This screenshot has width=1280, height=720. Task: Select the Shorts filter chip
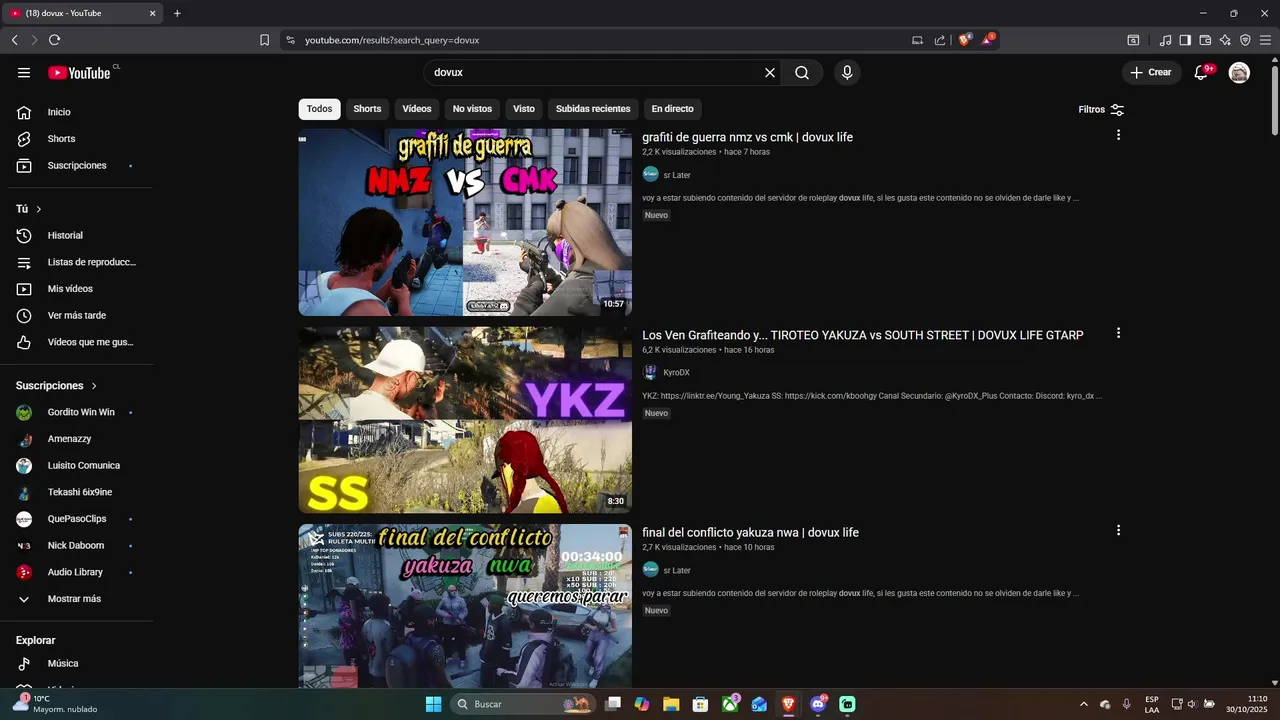367,109
